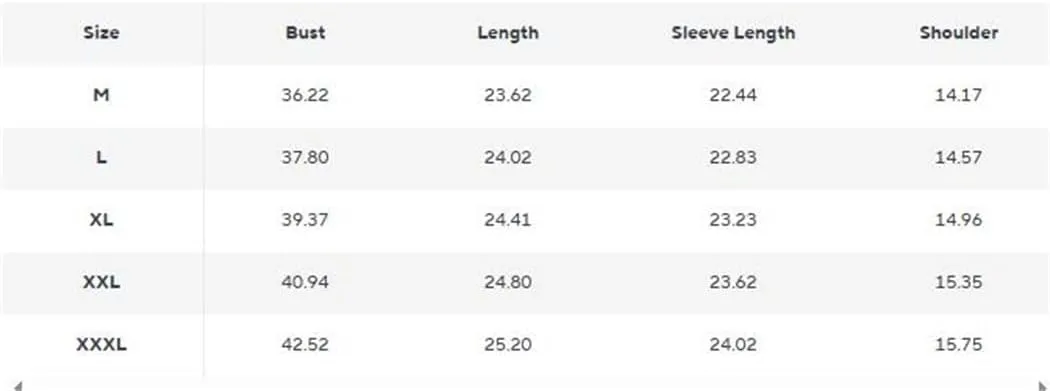Select the length value 24.41
The height and width of the screenshot is (391, 1050).
[x=508, y=220]
